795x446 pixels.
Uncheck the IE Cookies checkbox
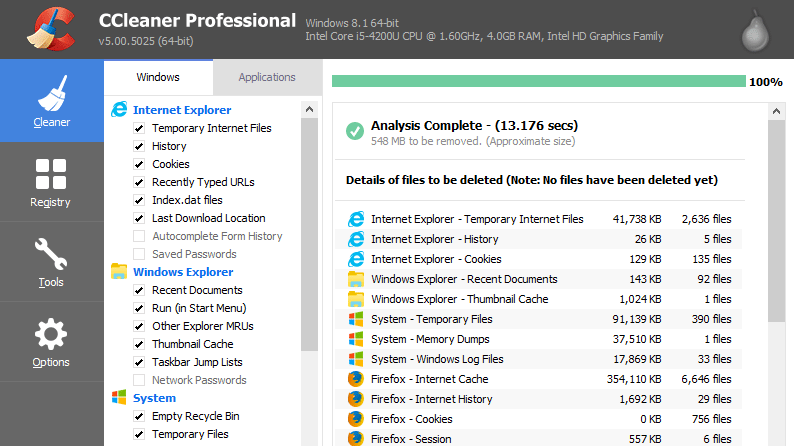(139, 164)
